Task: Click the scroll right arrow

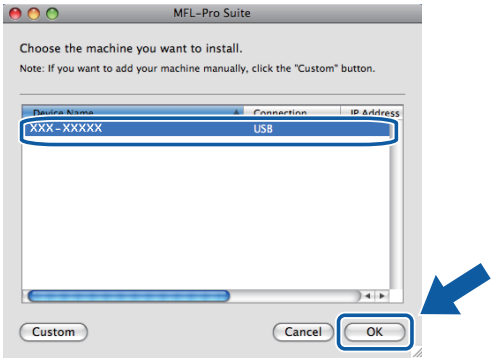Action: (x=382, y=296)
